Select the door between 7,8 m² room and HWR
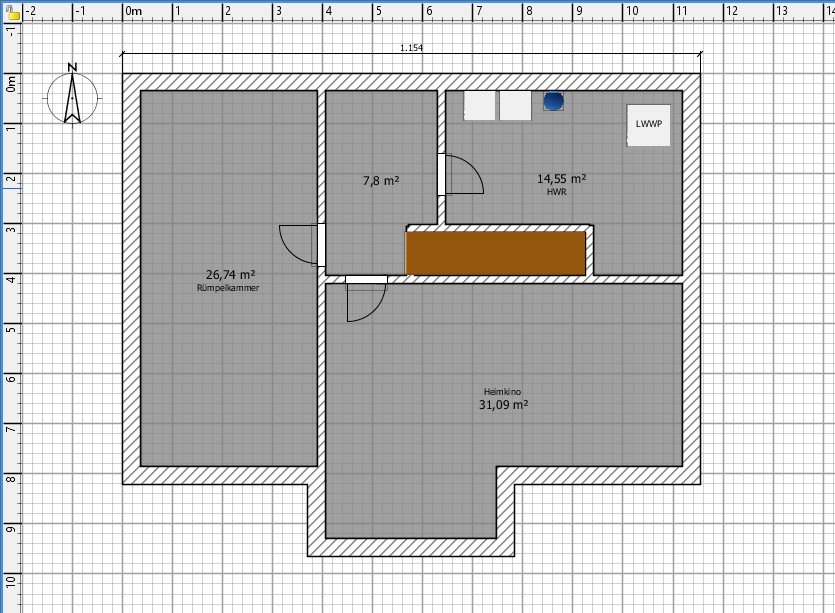This screenshot has width=835, height=613. tap(460, 175)
